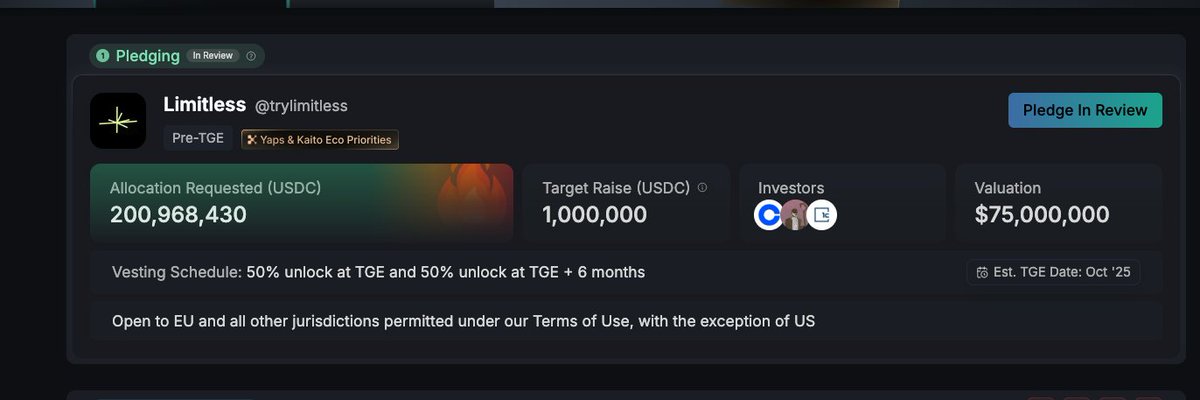The image size is (1200, 400).
Task: Click the middle investor avatar
Action: (x=795, y=215)
